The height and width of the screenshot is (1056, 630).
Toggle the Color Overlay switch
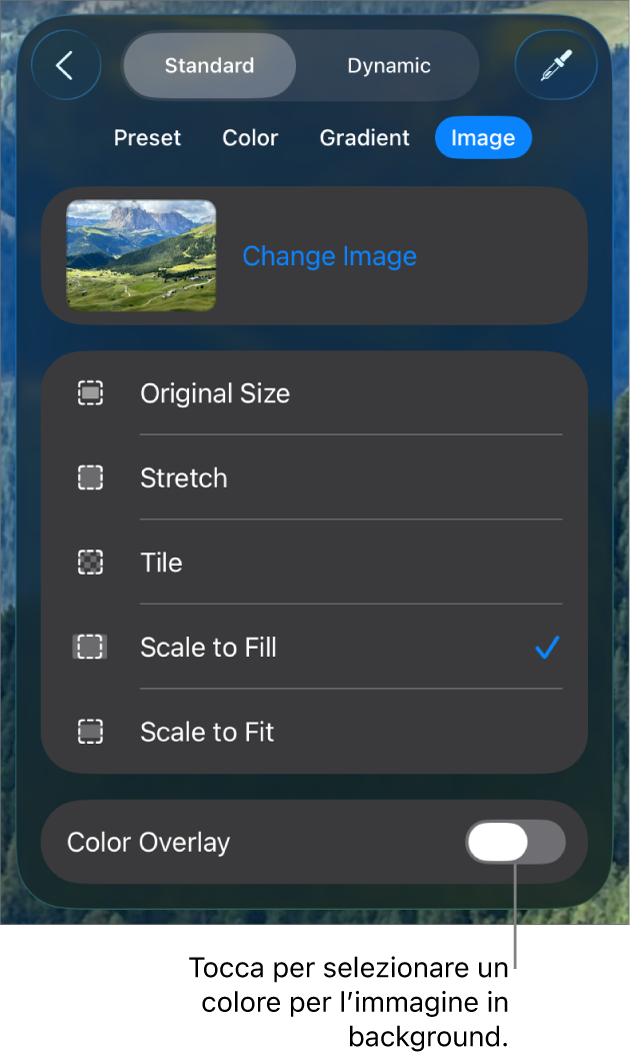point(515,842)
